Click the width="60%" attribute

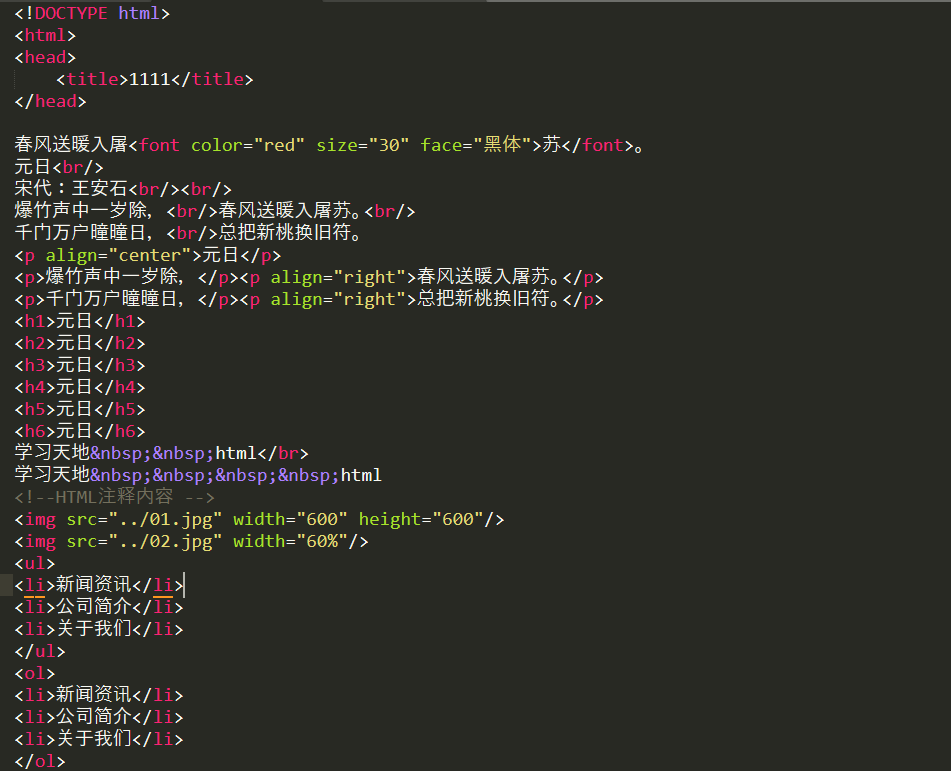coord(291,541)
